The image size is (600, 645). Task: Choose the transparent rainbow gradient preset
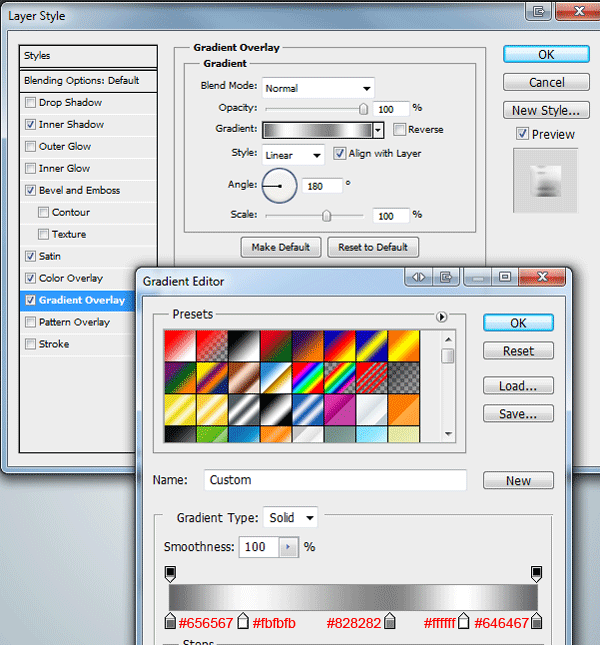[x=340, y=378]
